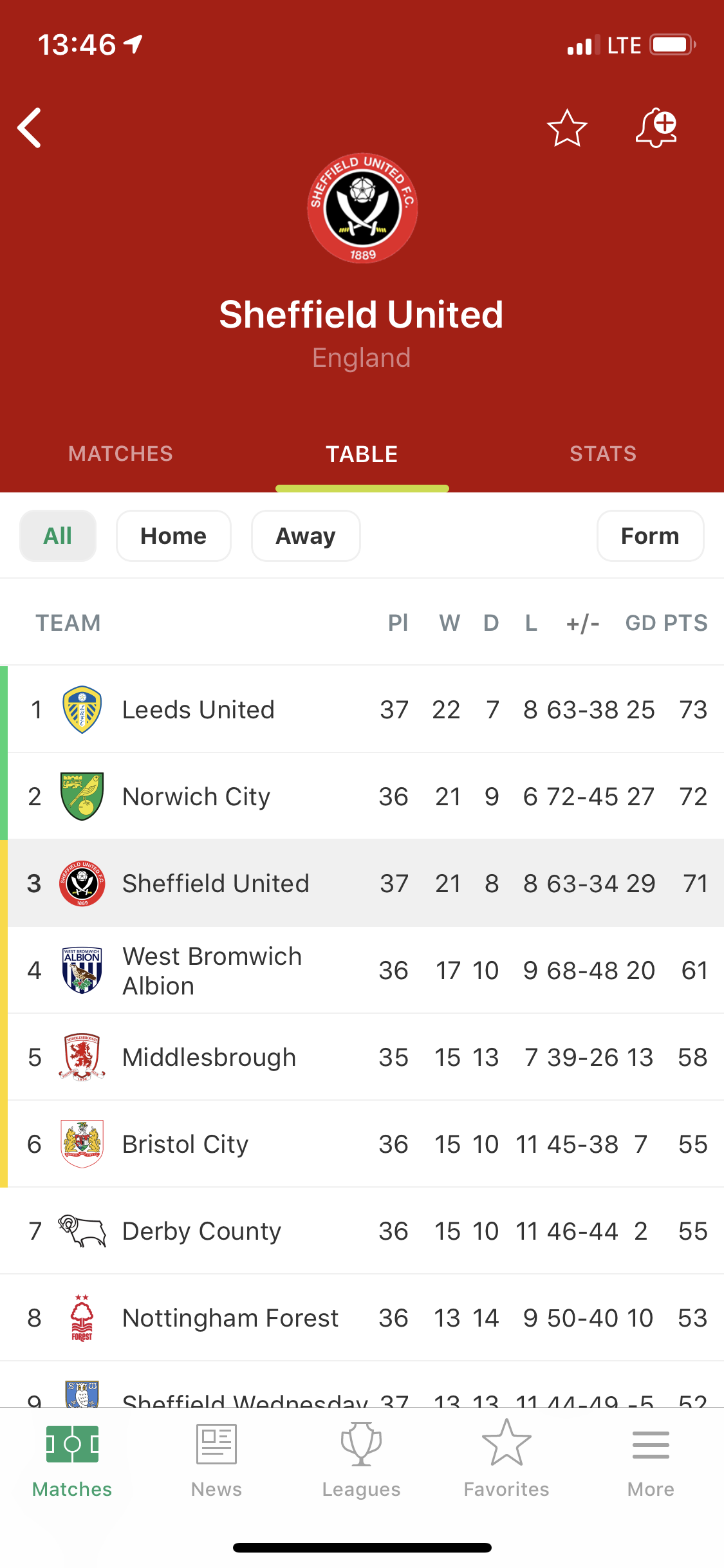Image resolution: width=724 pixels, height=1568 pixels.
Task: Open the More menu icon
Action: point(651,1445)
